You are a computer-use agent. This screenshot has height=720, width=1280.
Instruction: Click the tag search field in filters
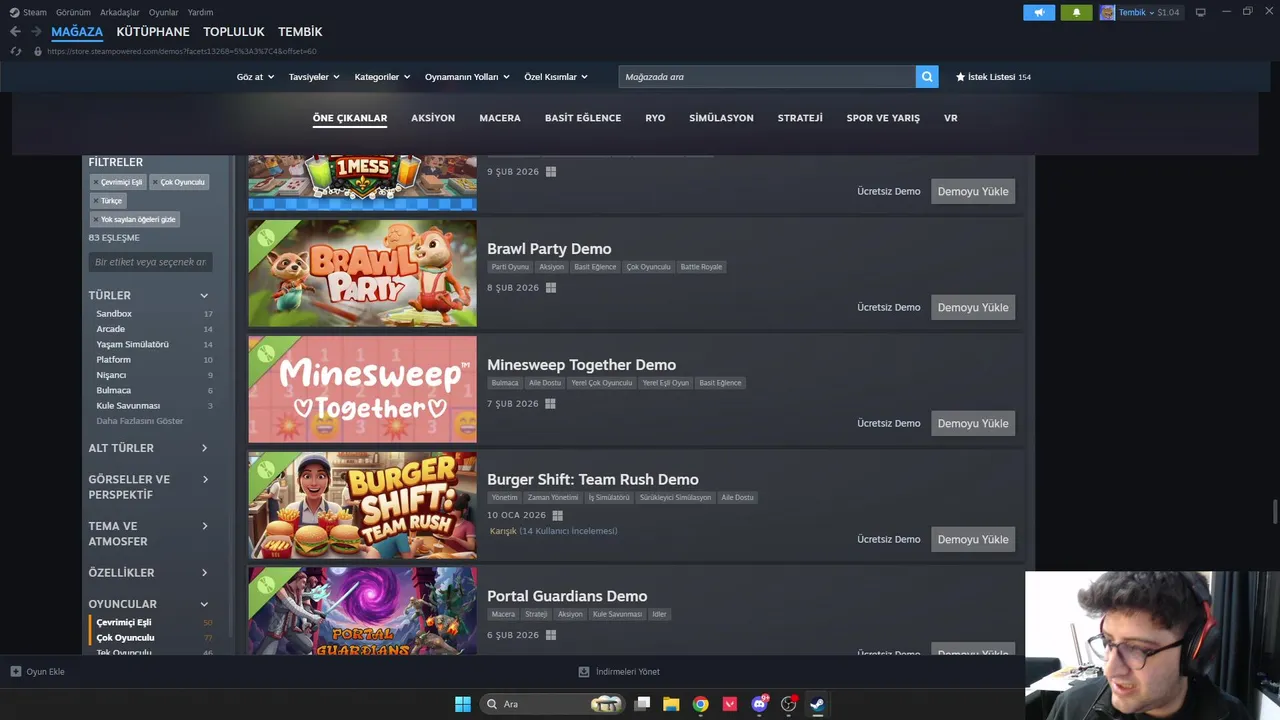tap(150, 262)
